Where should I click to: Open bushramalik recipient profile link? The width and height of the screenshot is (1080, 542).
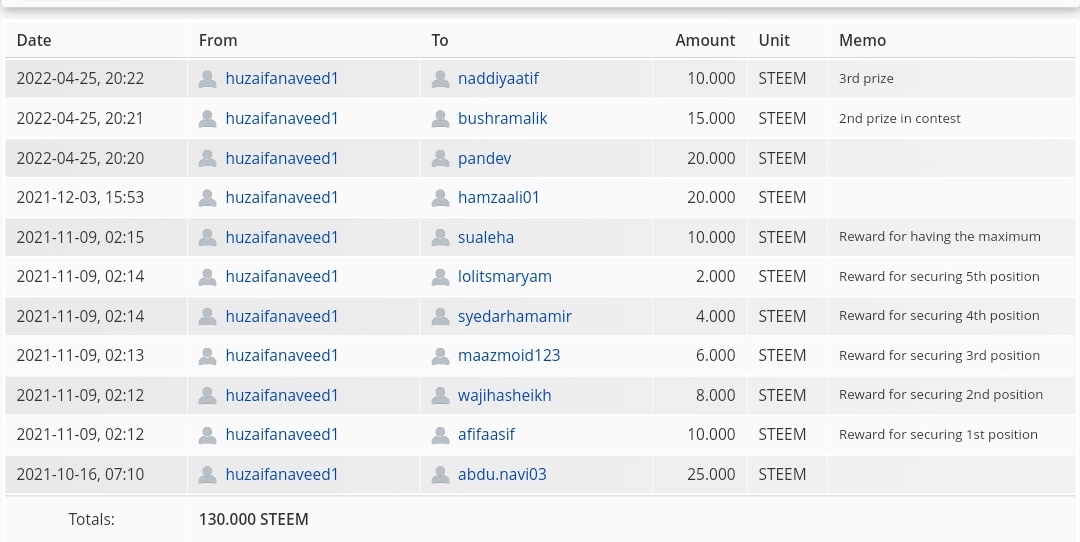[x=502, y=118]
